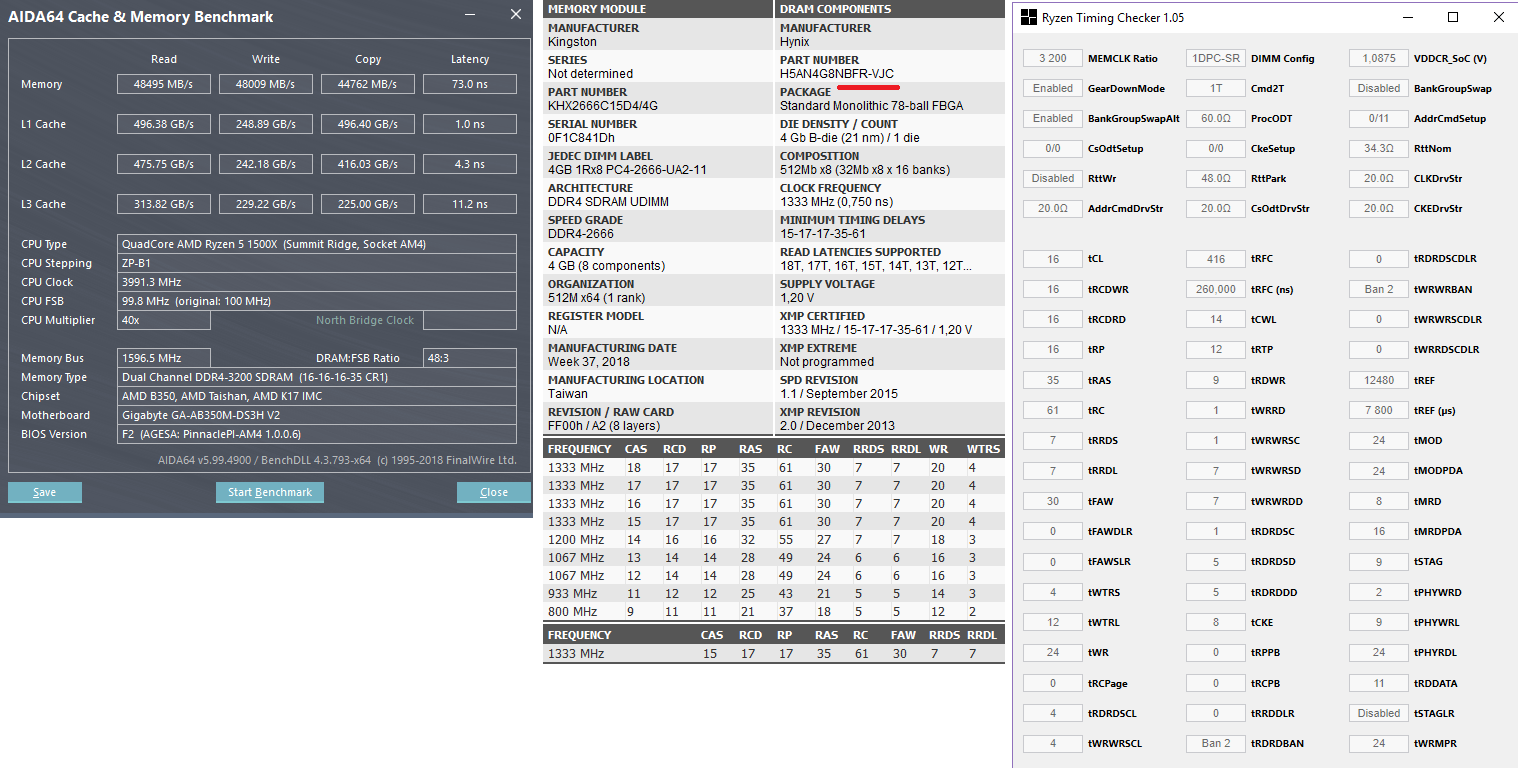Viewport: 1518px width, 768px height.
Task: Select module part number KHX2666C15D4/4G
Action: [603, 106]
